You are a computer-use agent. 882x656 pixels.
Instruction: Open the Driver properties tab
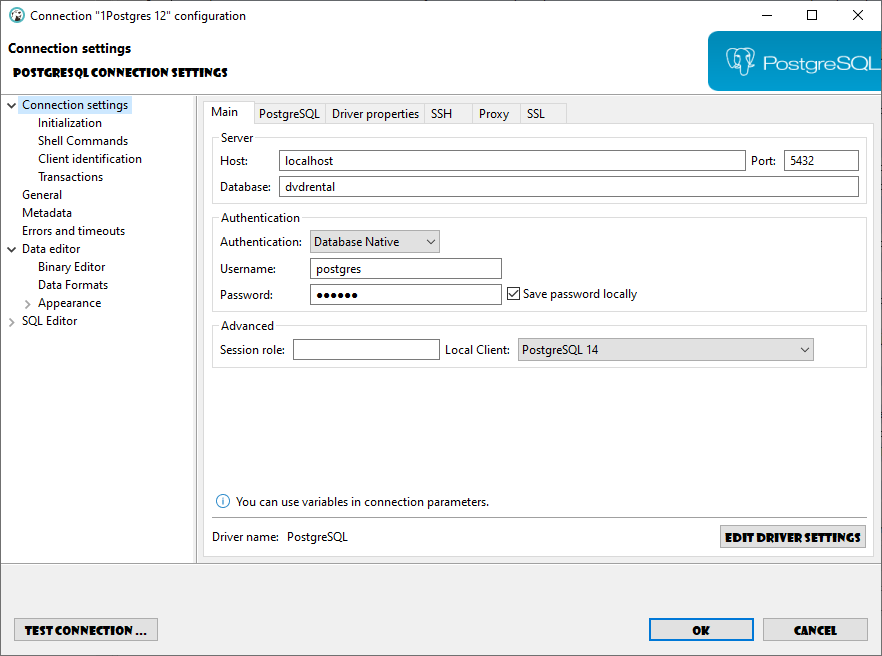375,114
